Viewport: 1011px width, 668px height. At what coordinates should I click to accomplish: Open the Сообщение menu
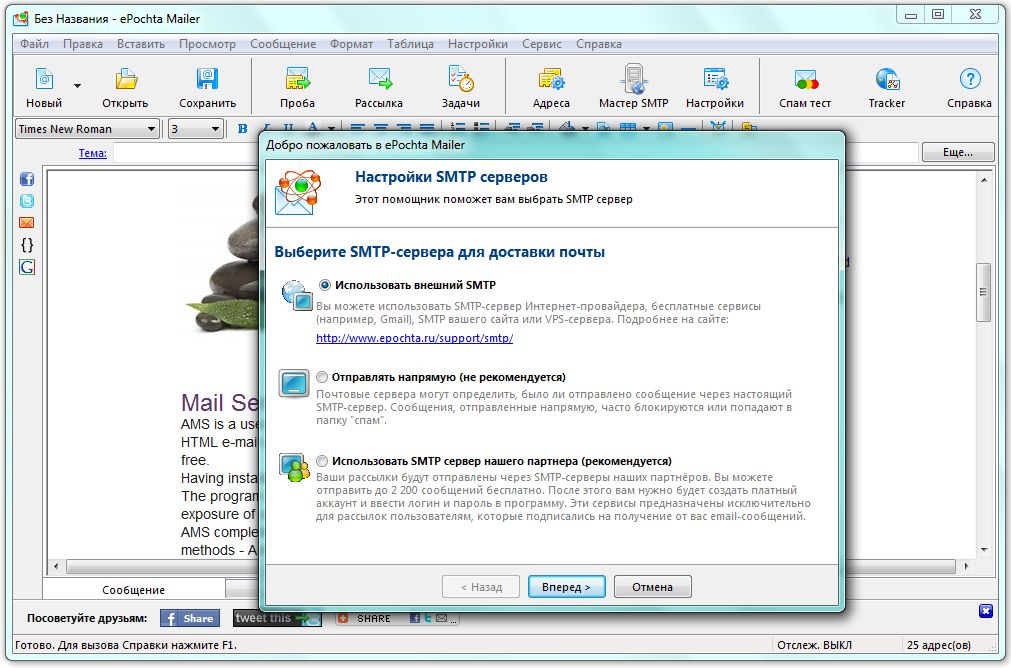283,44
